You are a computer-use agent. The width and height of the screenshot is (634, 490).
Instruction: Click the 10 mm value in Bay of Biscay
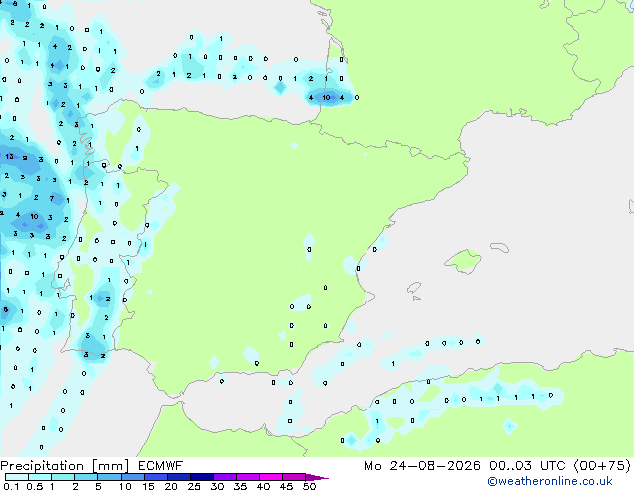click(326, 97)
